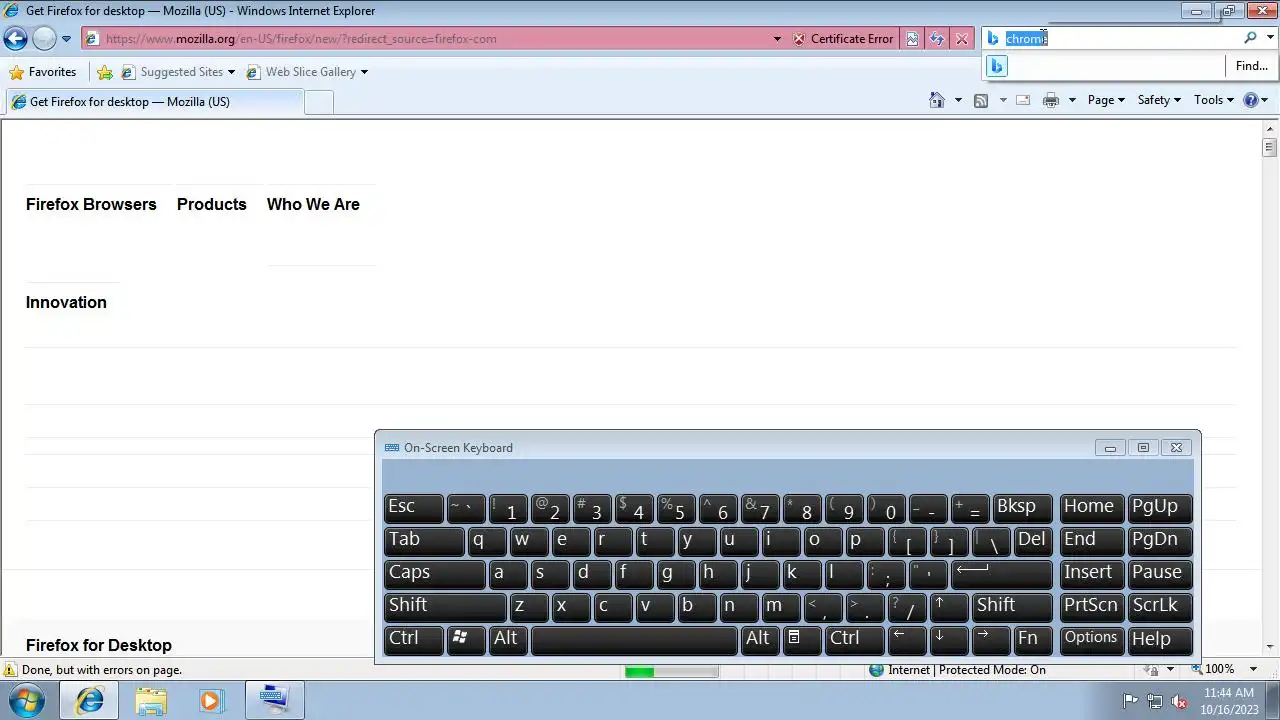Open Compatibility View icon in address bar
The image size is (1280, 720).
912,39
